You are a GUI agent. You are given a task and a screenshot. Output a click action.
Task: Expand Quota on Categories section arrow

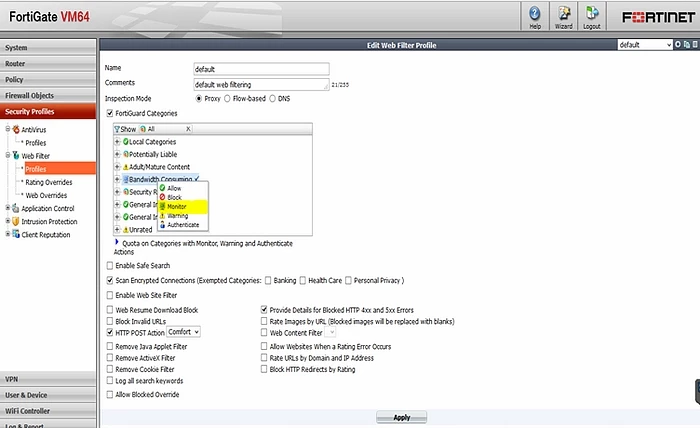[x=117, y=242]
